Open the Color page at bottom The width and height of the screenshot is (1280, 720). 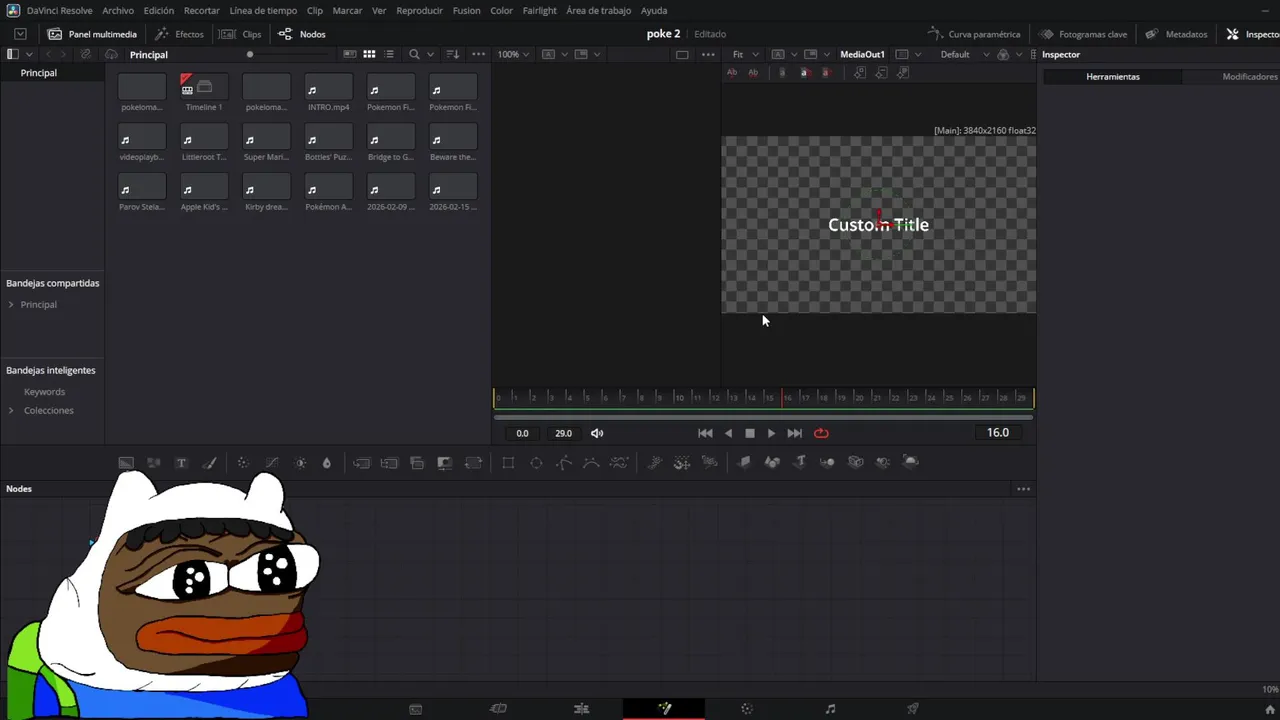click(x=746, y=708)
